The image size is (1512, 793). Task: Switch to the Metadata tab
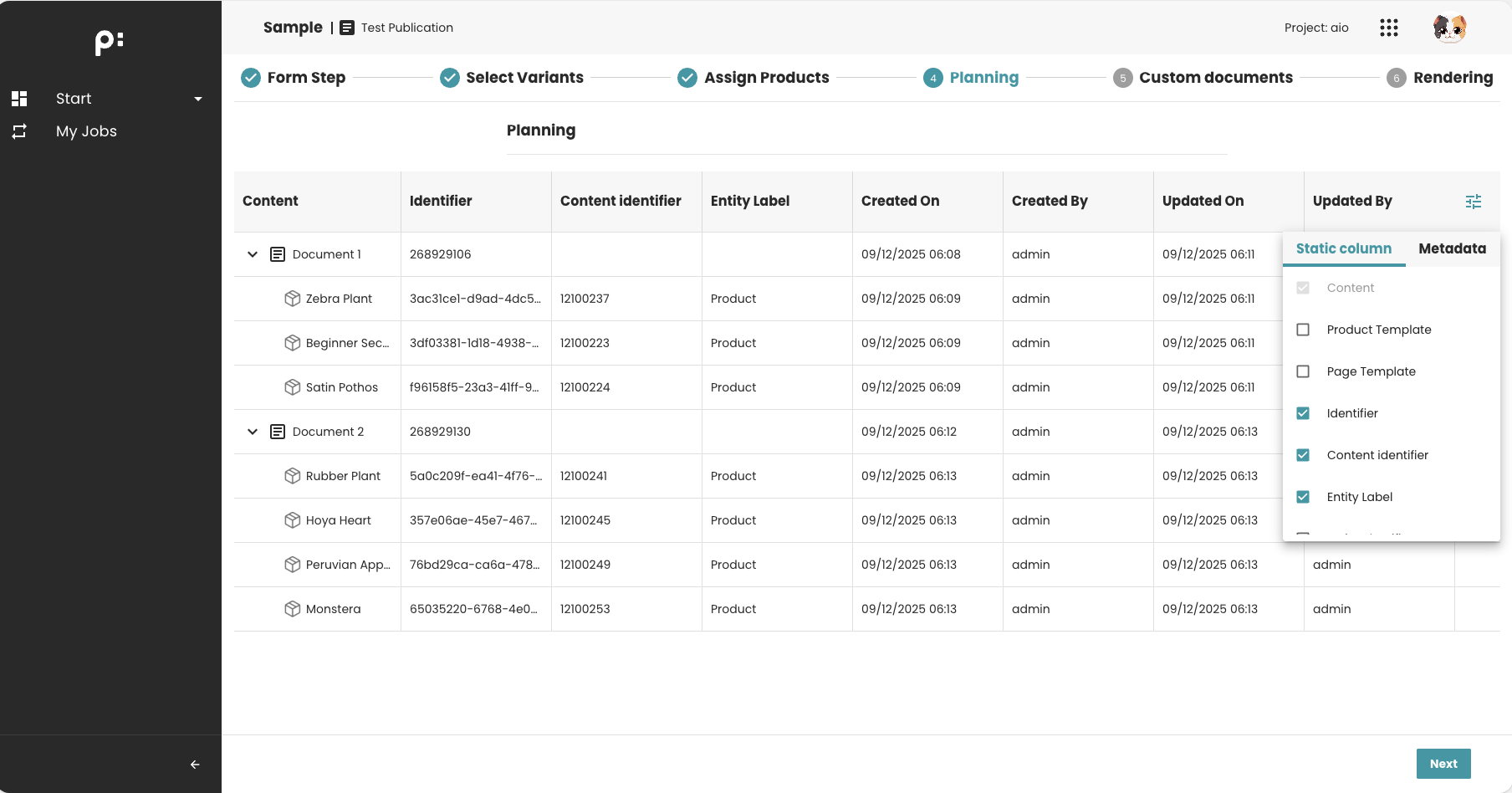tap(1452, 248)
